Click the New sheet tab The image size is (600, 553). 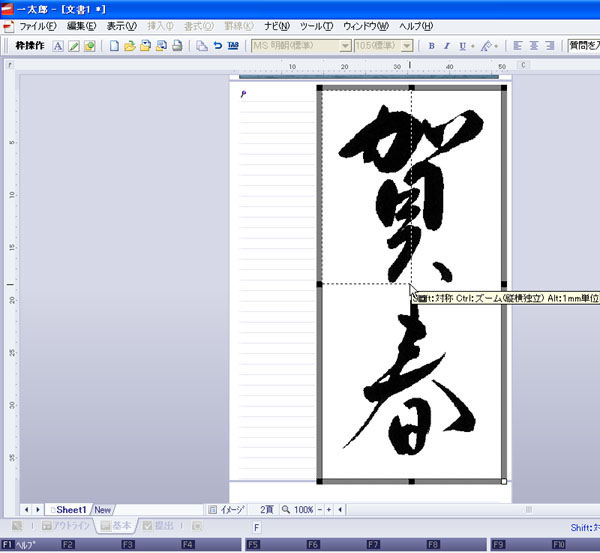(x=102, y=509)
